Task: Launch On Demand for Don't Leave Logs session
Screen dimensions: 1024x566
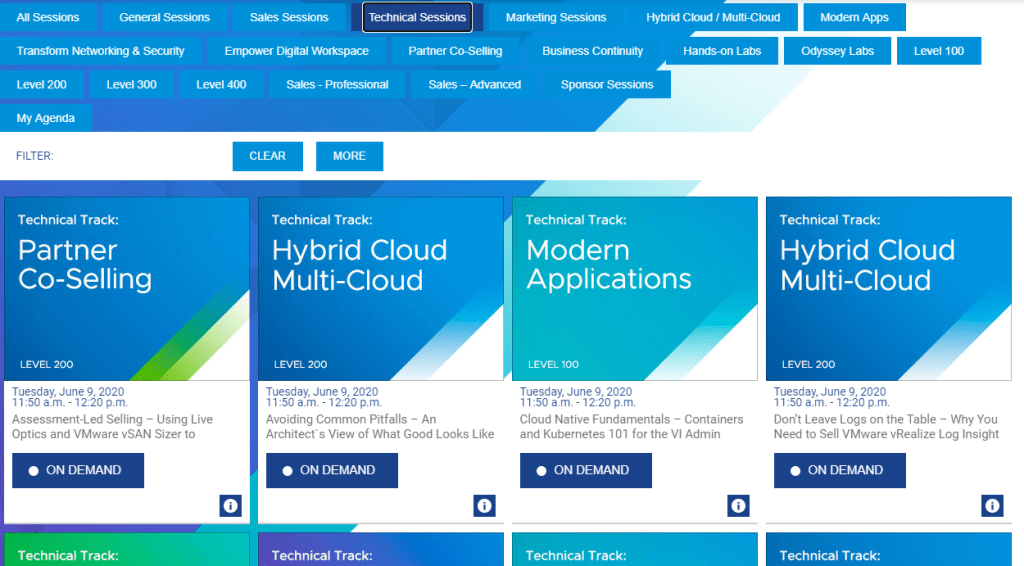Action: [x=840, y=470]
